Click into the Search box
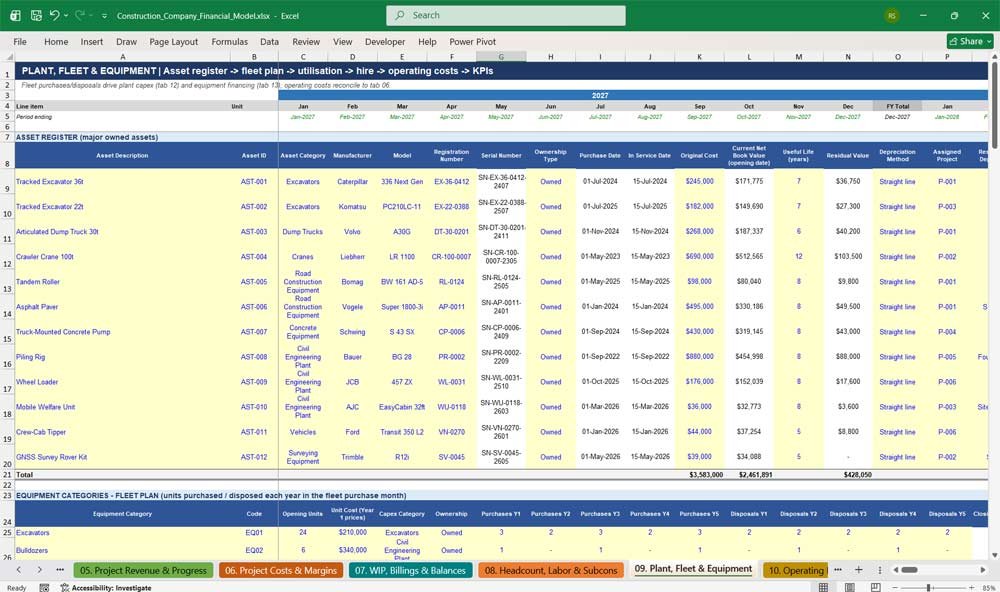 tap(506, 15)
